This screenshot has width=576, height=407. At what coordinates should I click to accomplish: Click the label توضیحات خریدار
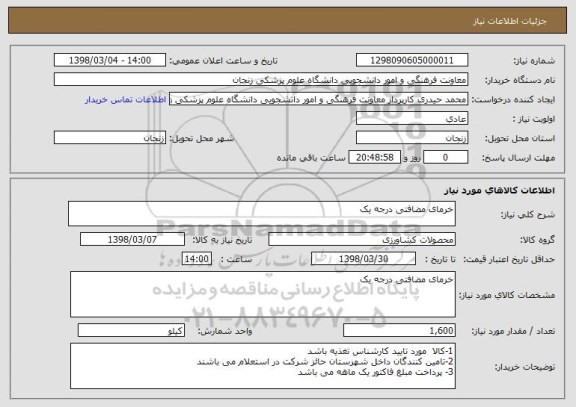(x=525, y=367)
